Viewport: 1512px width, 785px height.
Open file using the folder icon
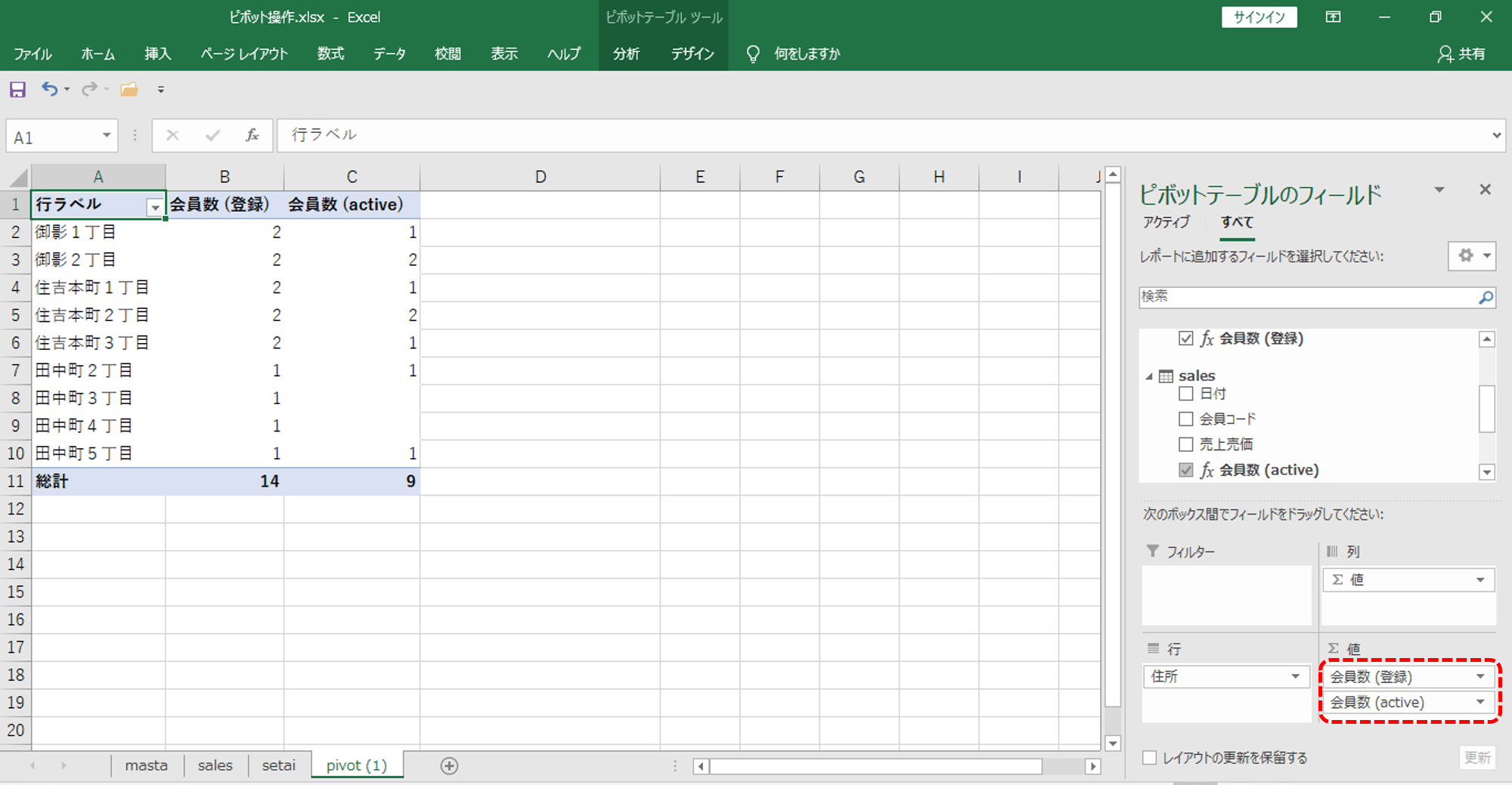pos(130,89)
